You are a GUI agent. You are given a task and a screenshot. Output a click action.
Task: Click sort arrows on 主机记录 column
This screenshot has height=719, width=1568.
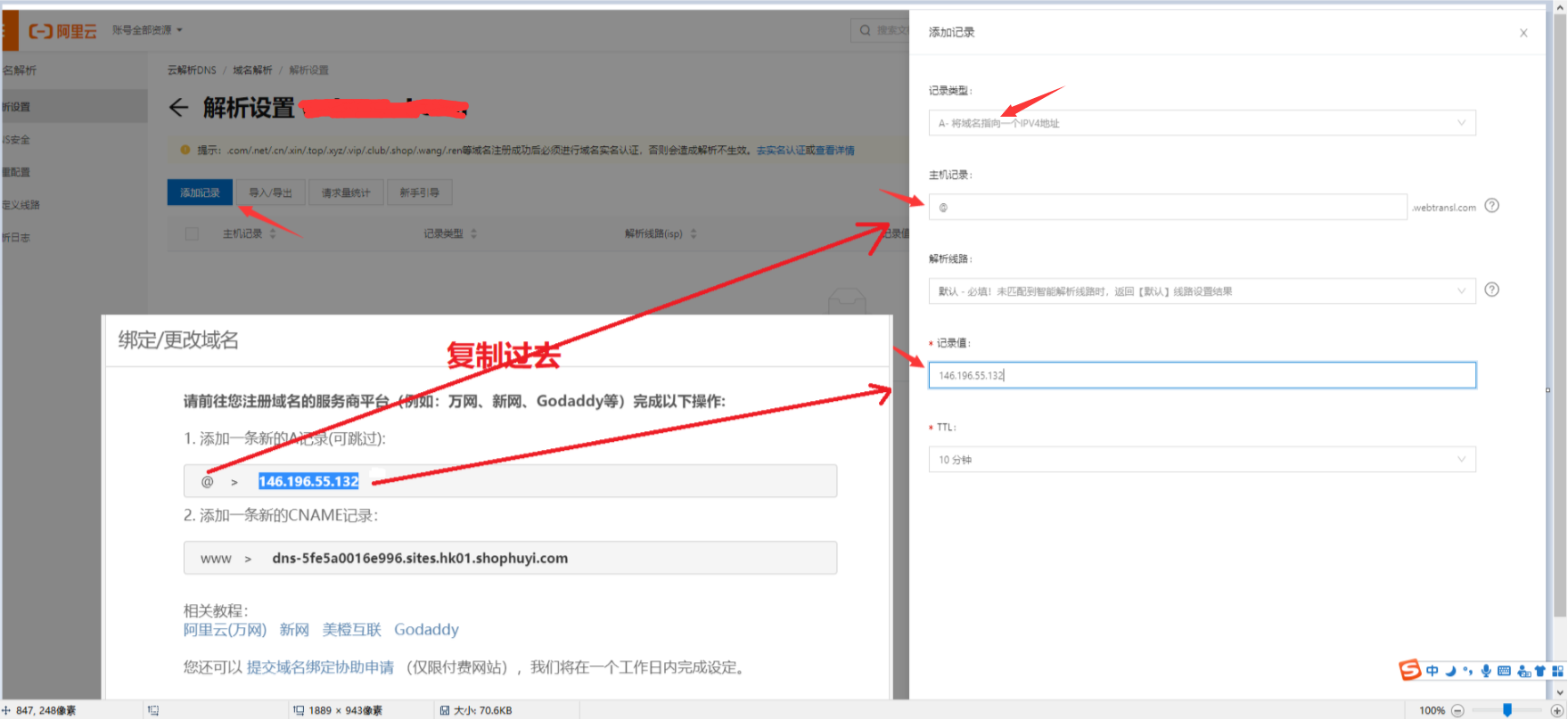[x=273, y=233]
